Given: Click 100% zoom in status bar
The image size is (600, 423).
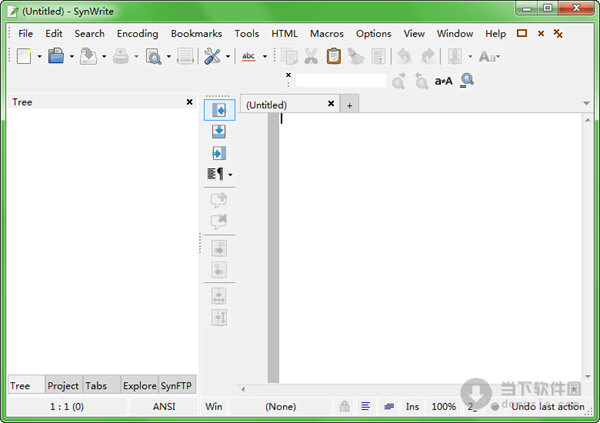Looking at the screenshot, I should 443,407.
